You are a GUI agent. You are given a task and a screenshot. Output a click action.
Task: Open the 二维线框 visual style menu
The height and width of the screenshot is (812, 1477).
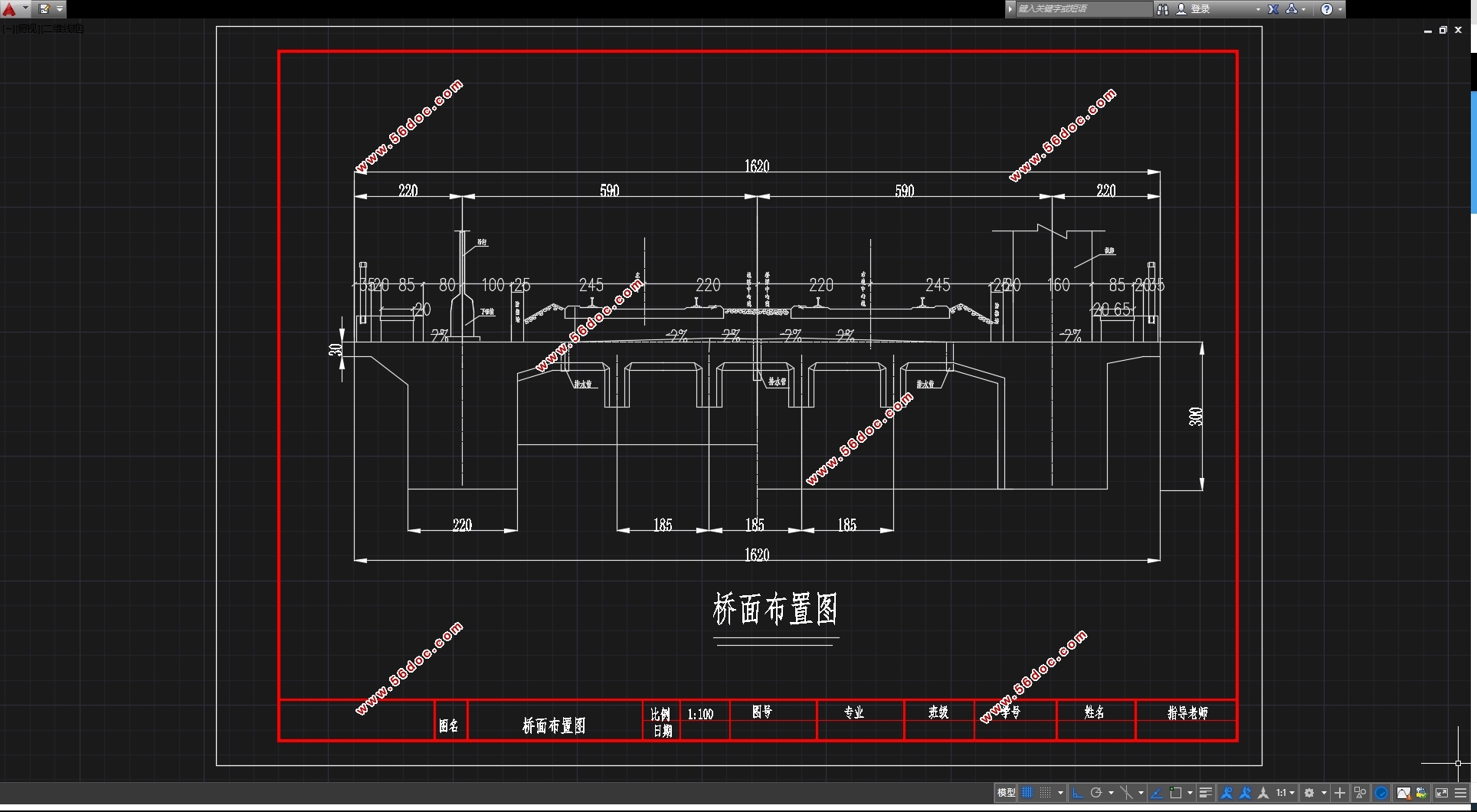pyautogui.click(x=62, y=28)
